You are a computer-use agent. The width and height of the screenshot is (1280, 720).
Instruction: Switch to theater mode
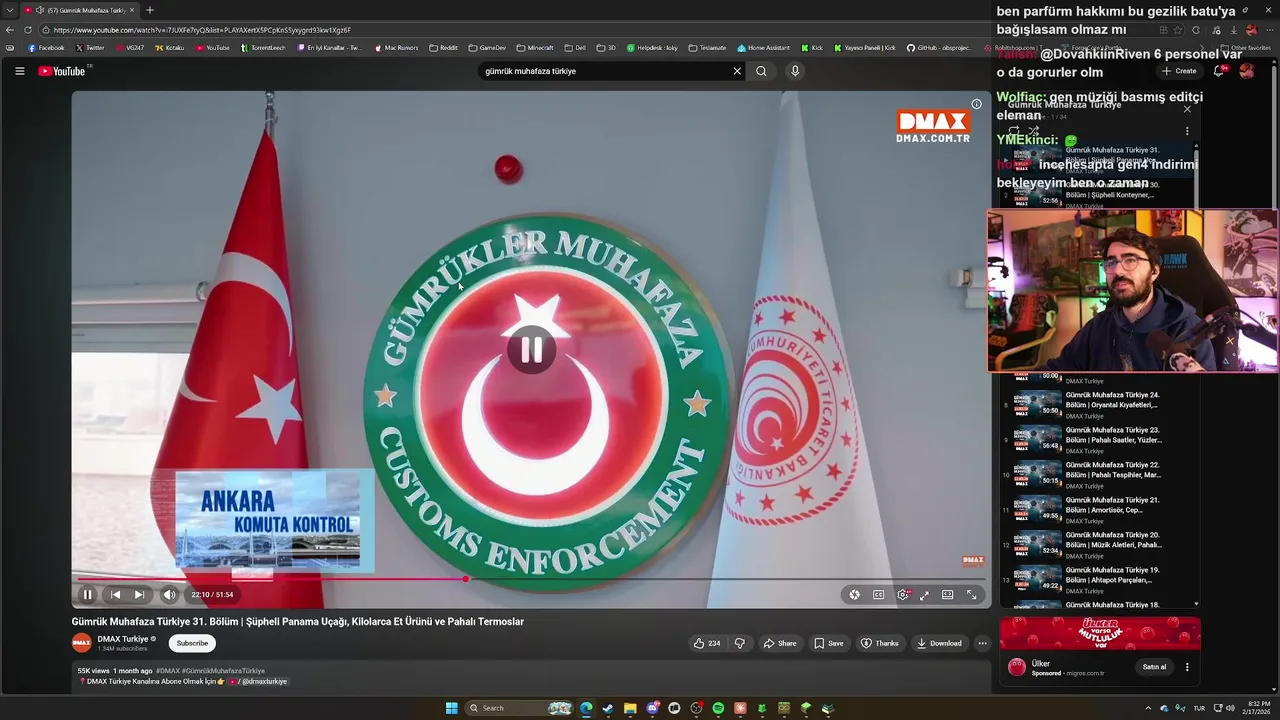947,594
